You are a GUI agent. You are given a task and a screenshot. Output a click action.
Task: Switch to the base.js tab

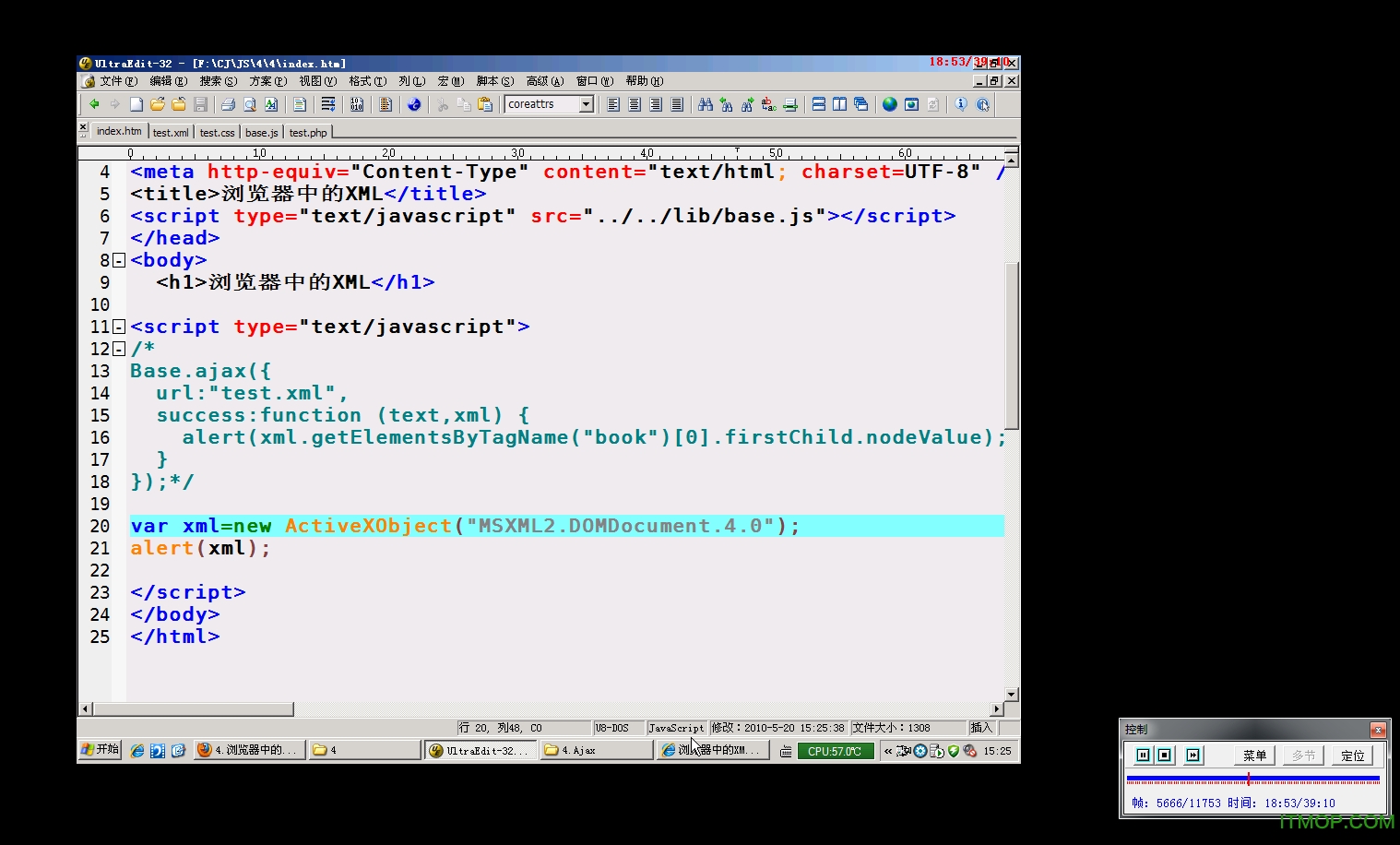coord(262,133)
